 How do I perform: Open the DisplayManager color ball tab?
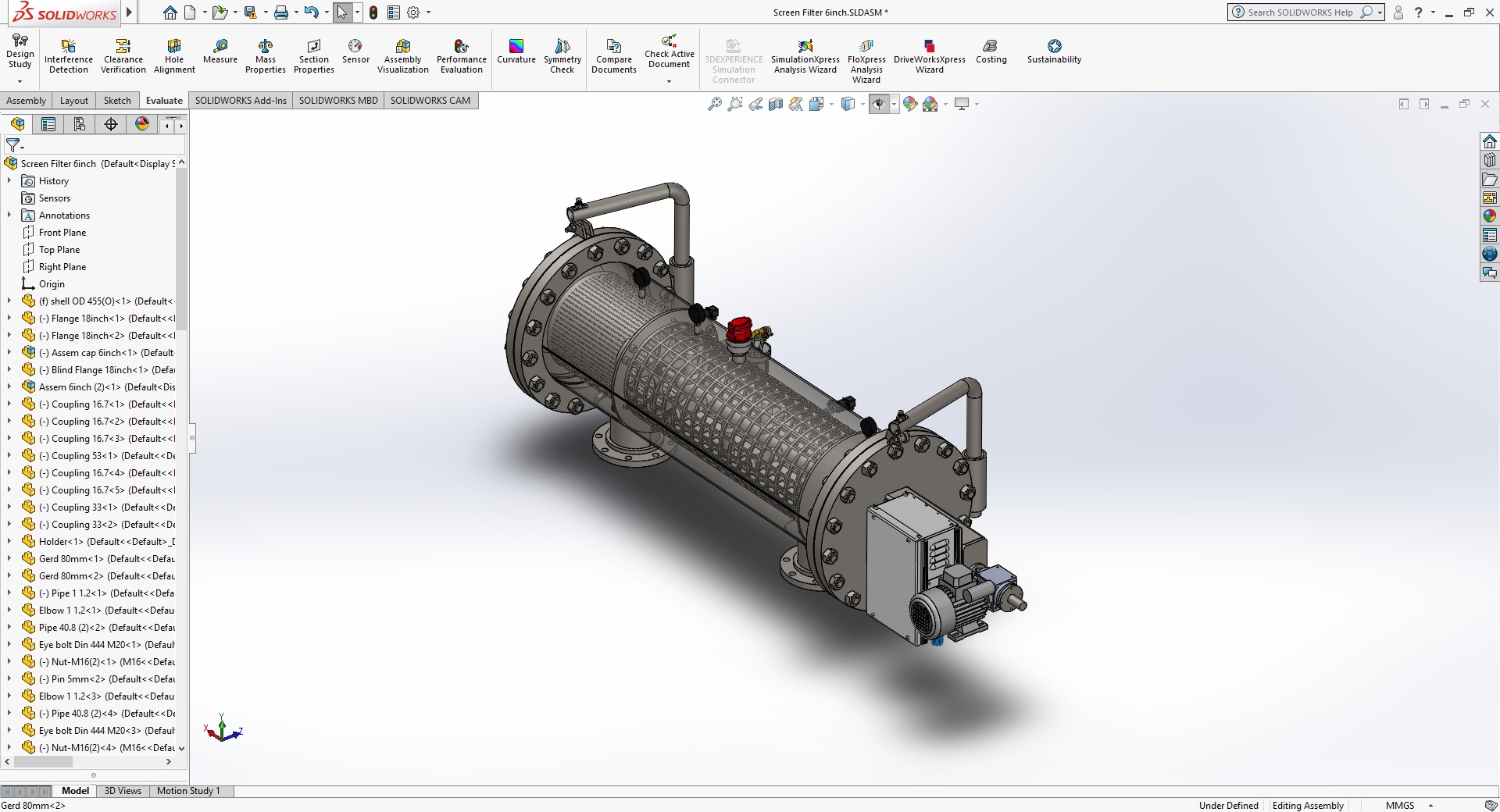coord(142,124)
